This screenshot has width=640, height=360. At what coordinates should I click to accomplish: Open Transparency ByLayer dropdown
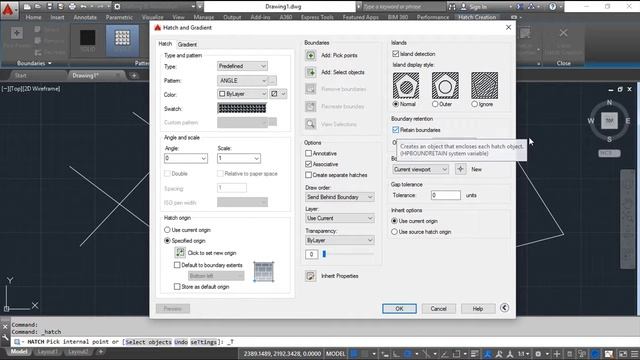(x=340, y=240)
